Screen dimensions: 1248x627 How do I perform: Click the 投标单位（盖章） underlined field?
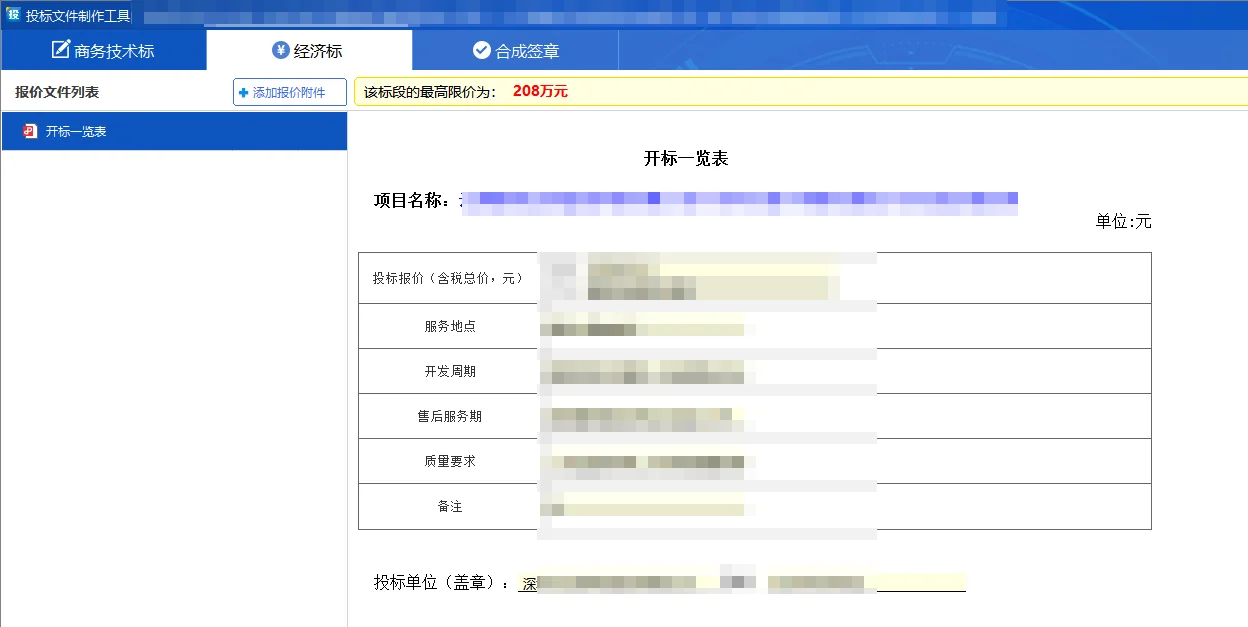(x=740, y=582)
